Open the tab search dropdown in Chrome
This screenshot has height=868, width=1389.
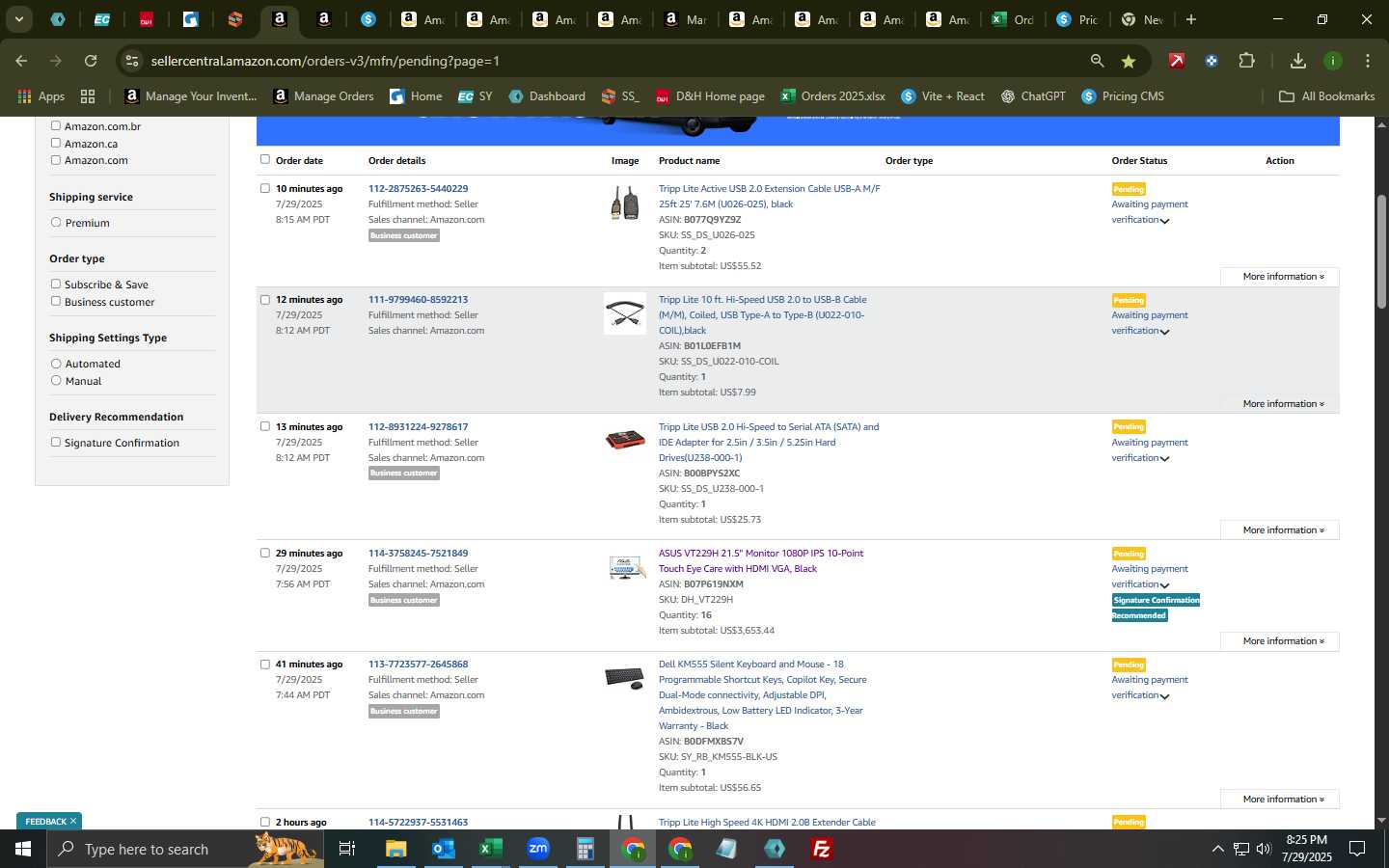click(18, 18)
